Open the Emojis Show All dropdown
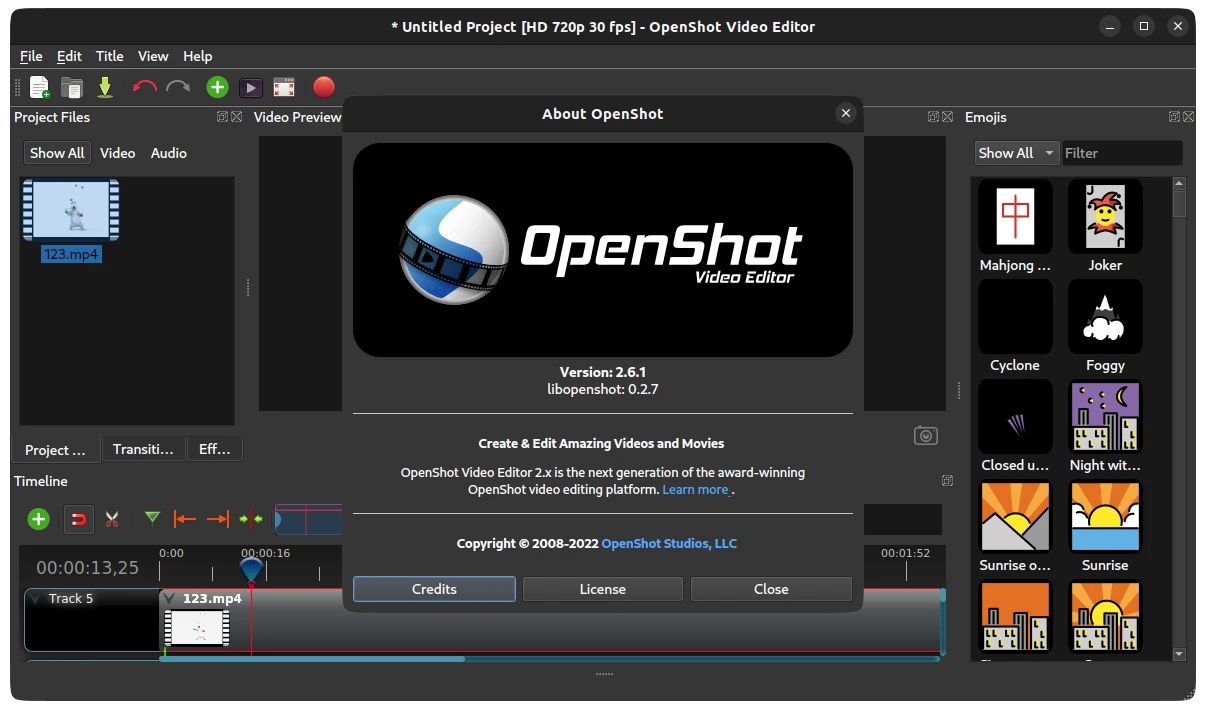Image resolution: width=1206 pixels, height=711 pixels. [1016, 153]
